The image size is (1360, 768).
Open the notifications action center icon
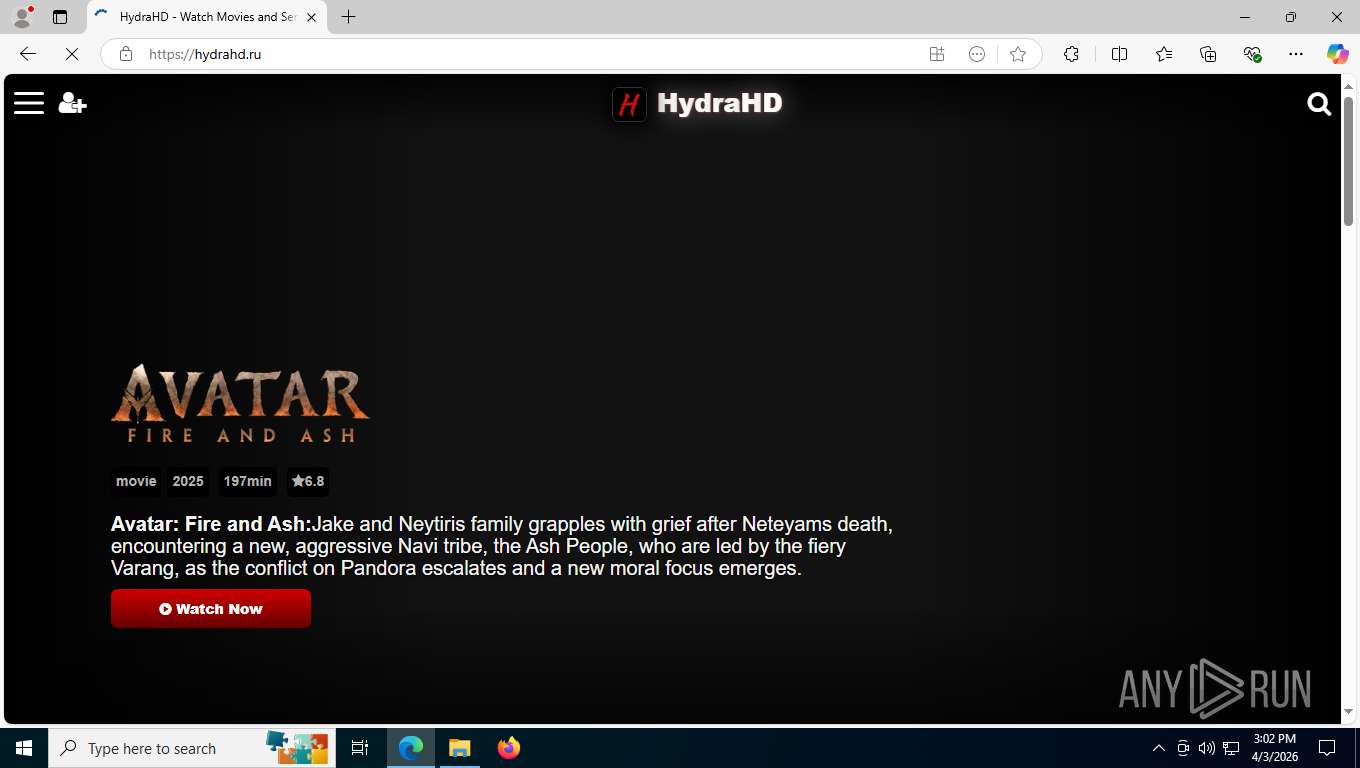1327,748
